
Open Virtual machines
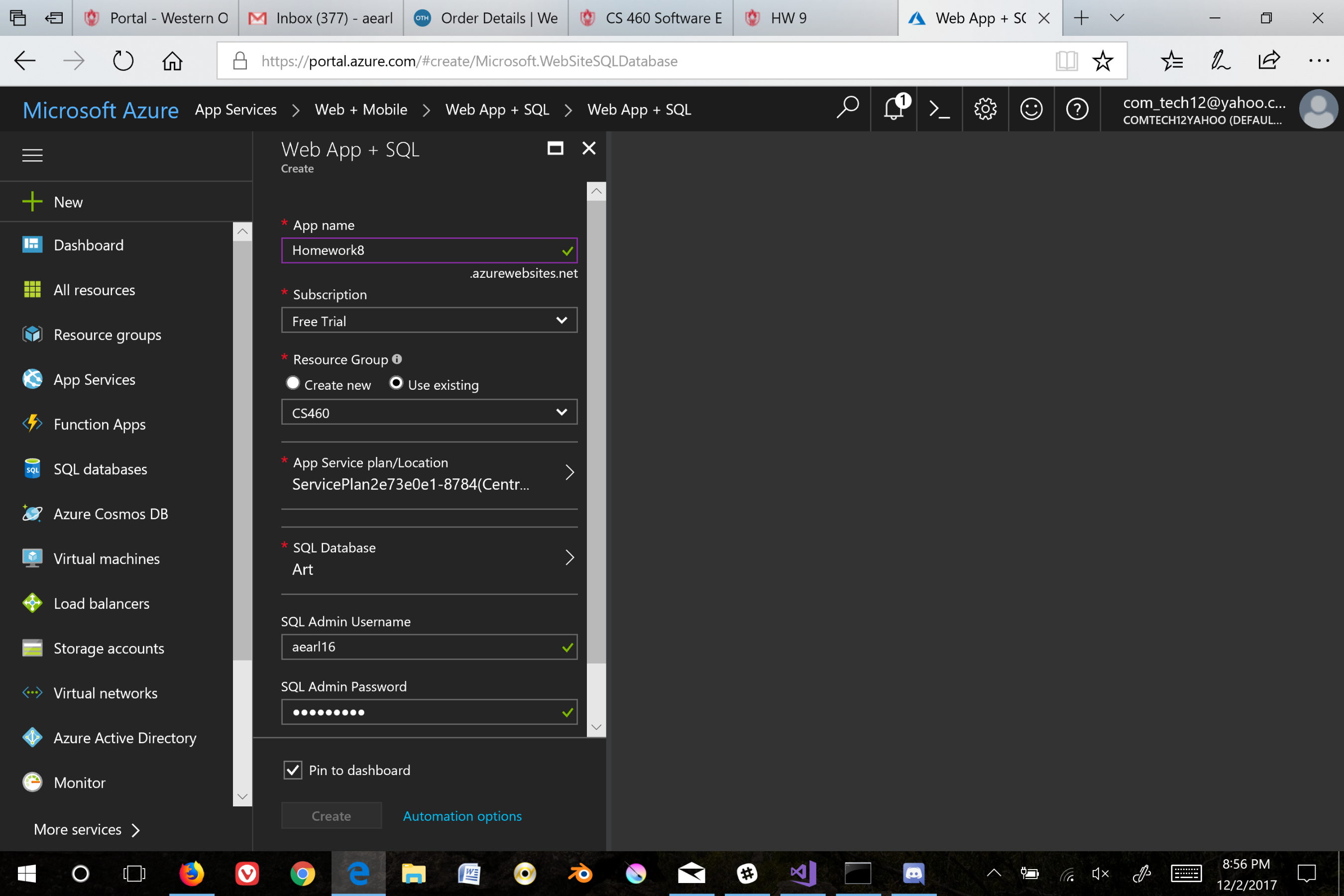[x=107, y=559]
